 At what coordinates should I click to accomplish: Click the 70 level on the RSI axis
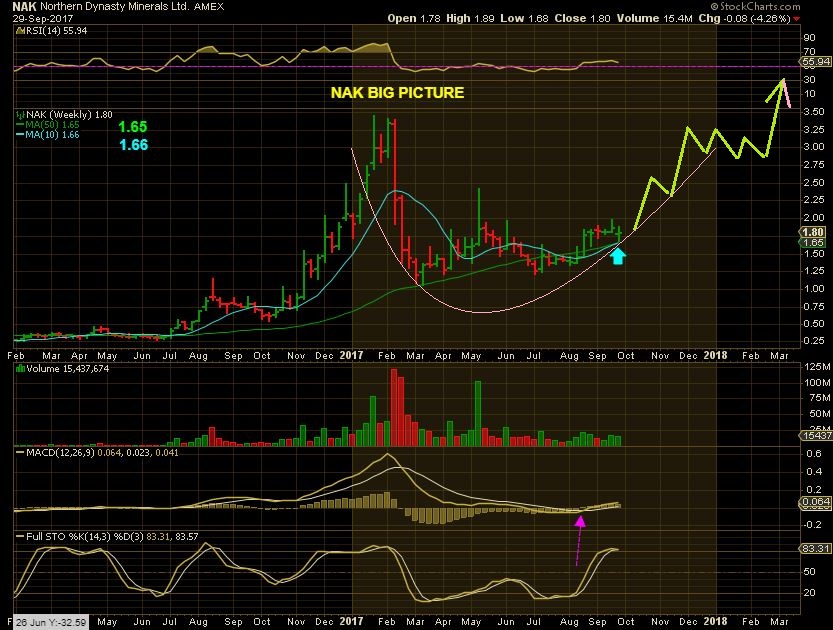[x=810, y=52]
